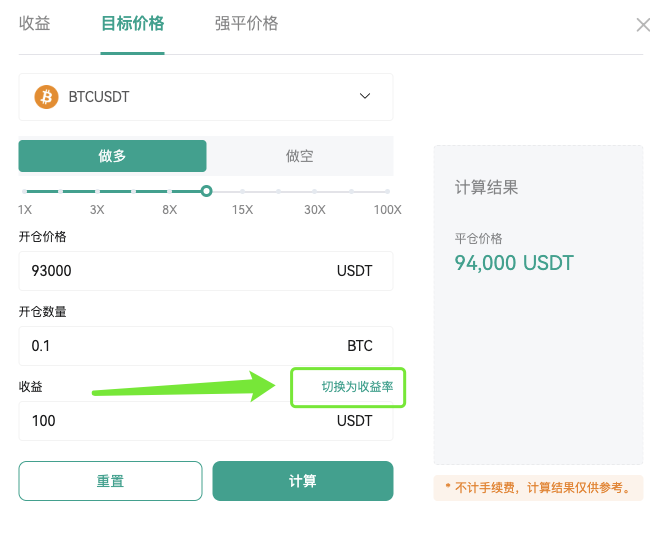Click the leverage slider handle
Screen dimensions: 650x548
point(206,191)
